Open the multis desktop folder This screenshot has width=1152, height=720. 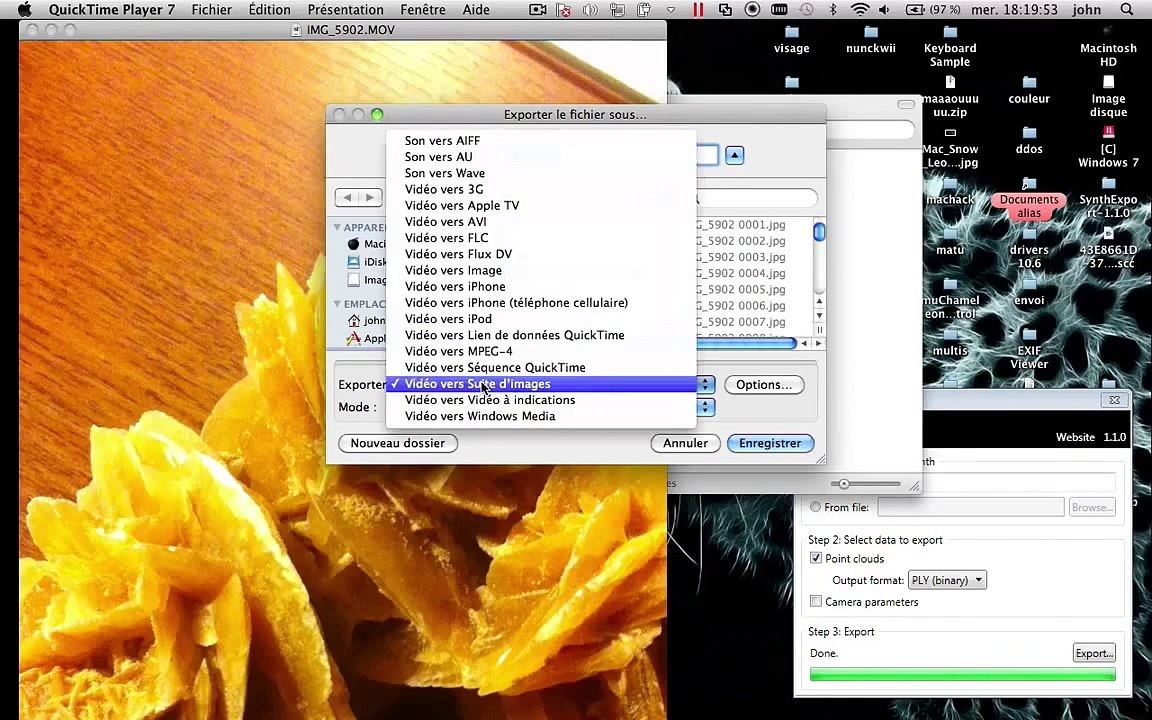coord(950,335)
